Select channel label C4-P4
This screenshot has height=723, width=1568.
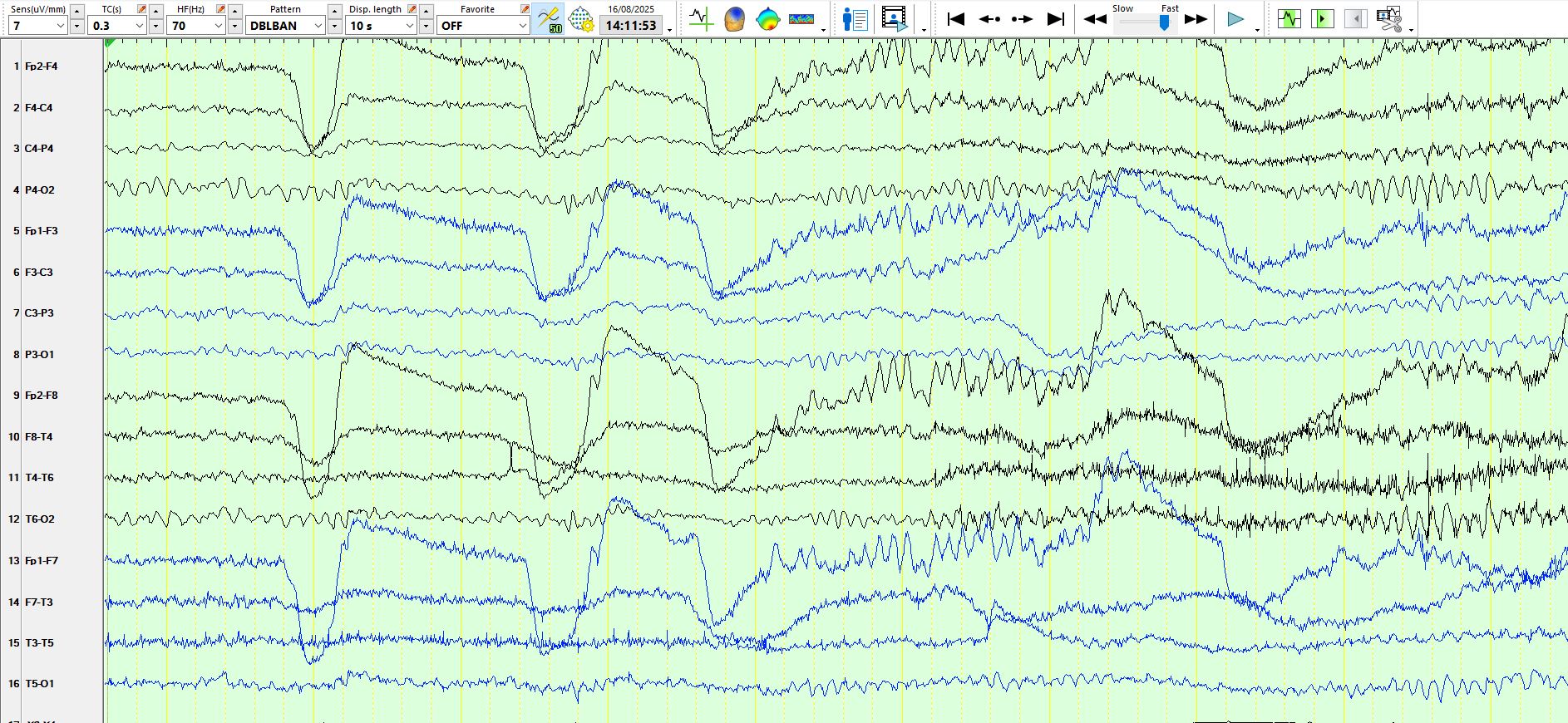click(x=39, y=149)
